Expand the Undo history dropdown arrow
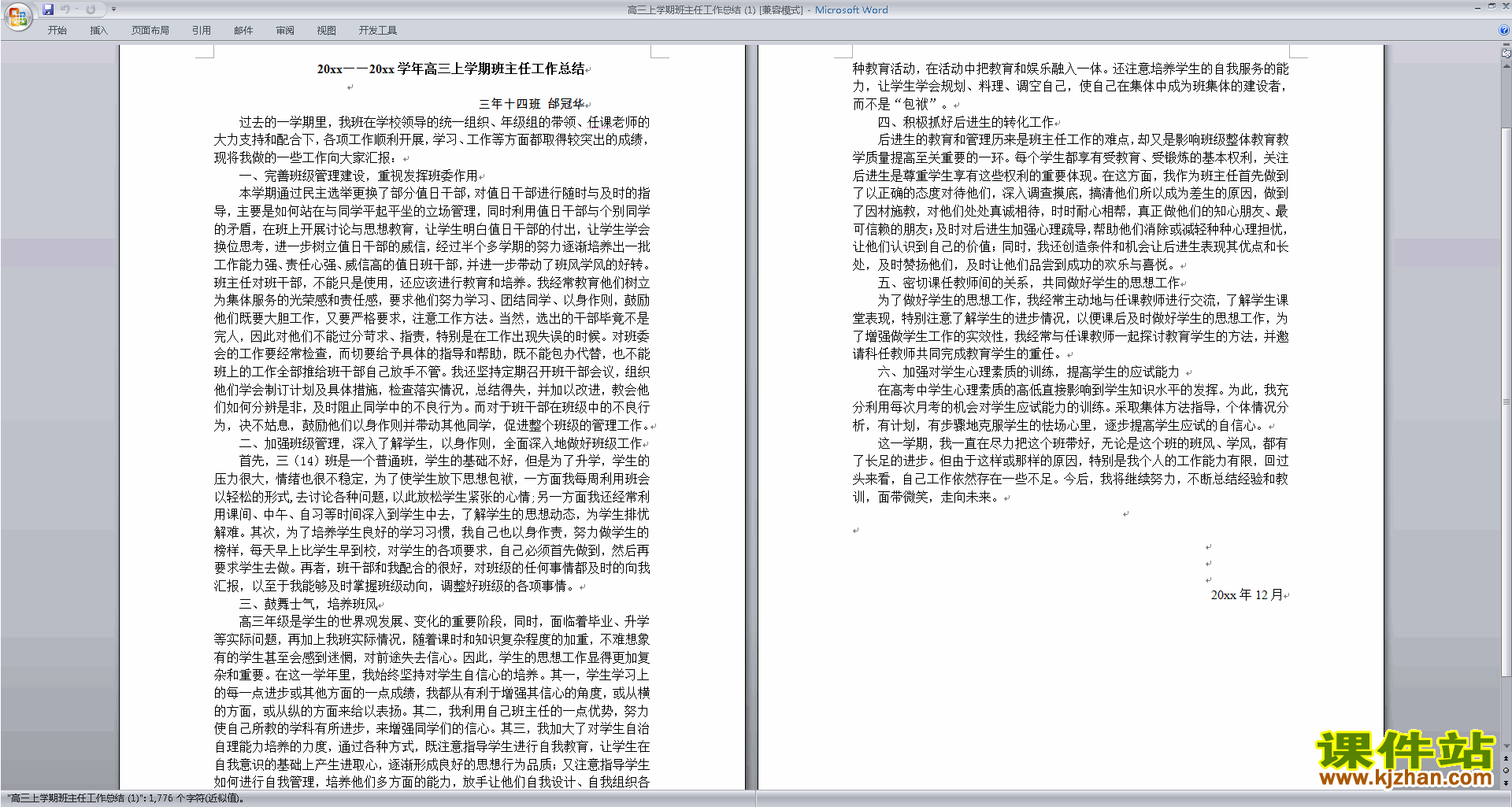 click(x=76, y=9)
